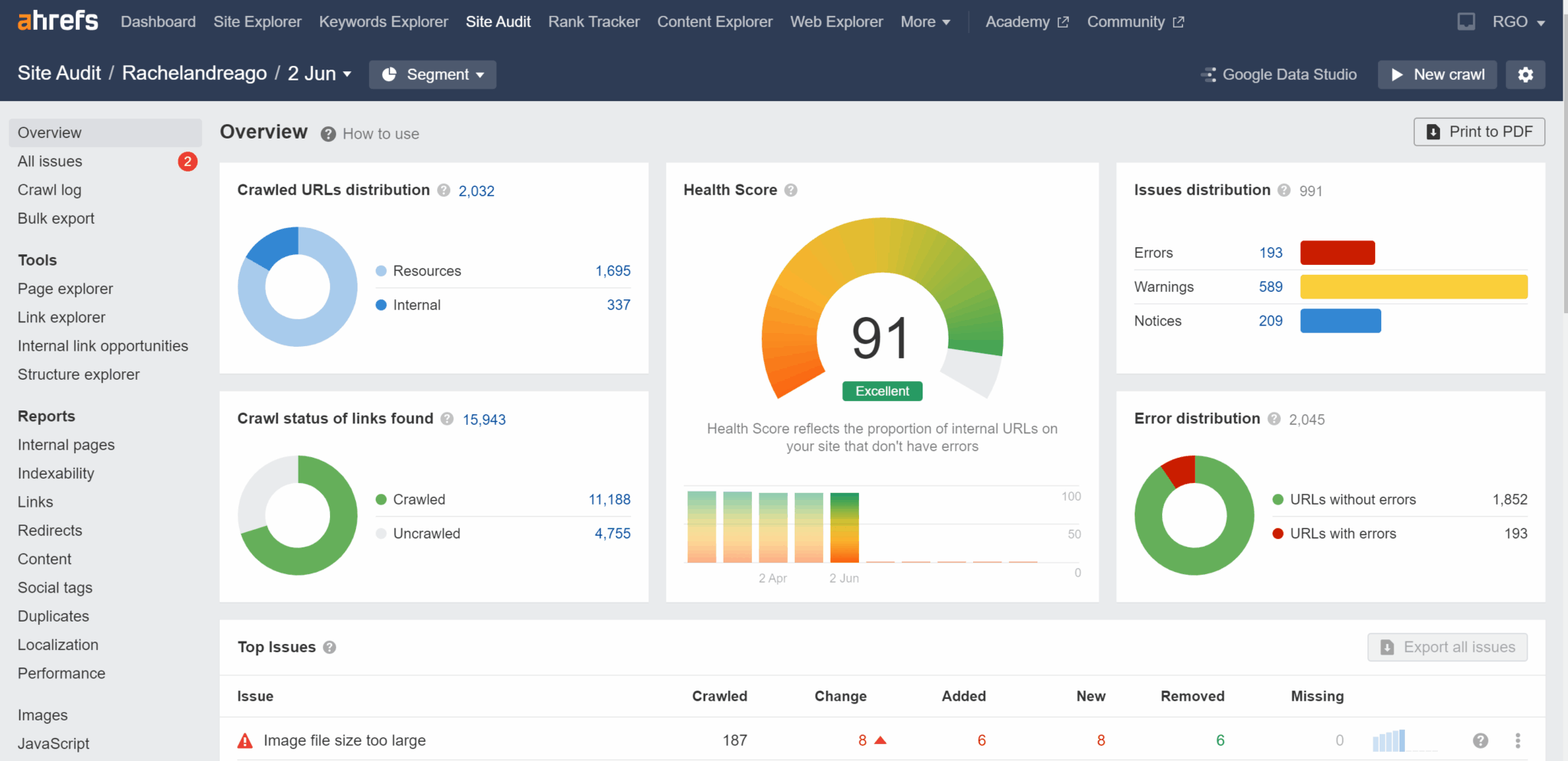Screen dimensions: 1568x761
Task: Click the 2 Jun health score history bar
Action: coord(844,527)
